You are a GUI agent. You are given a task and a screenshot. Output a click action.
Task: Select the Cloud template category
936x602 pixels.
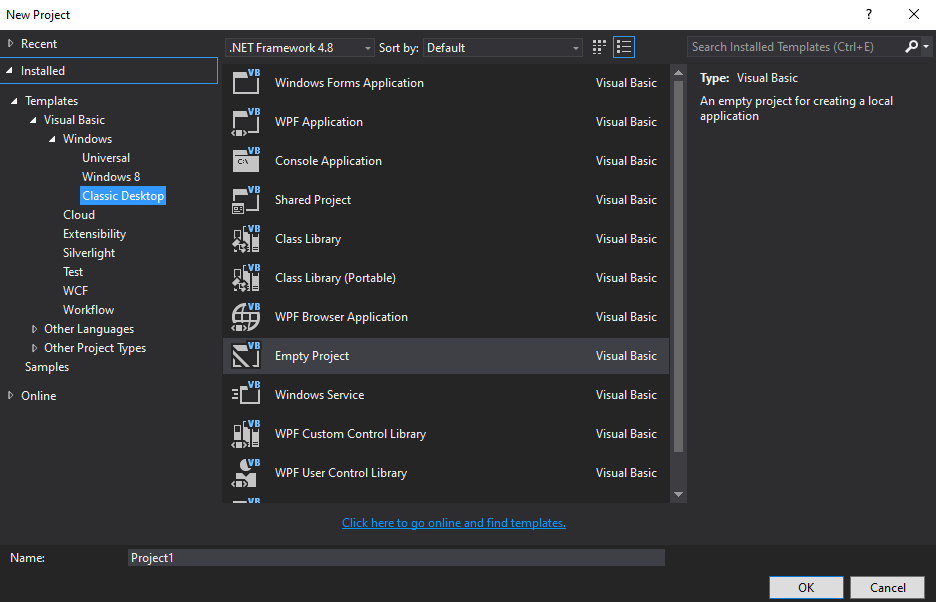pyautogui.click(x=79, y=214)
